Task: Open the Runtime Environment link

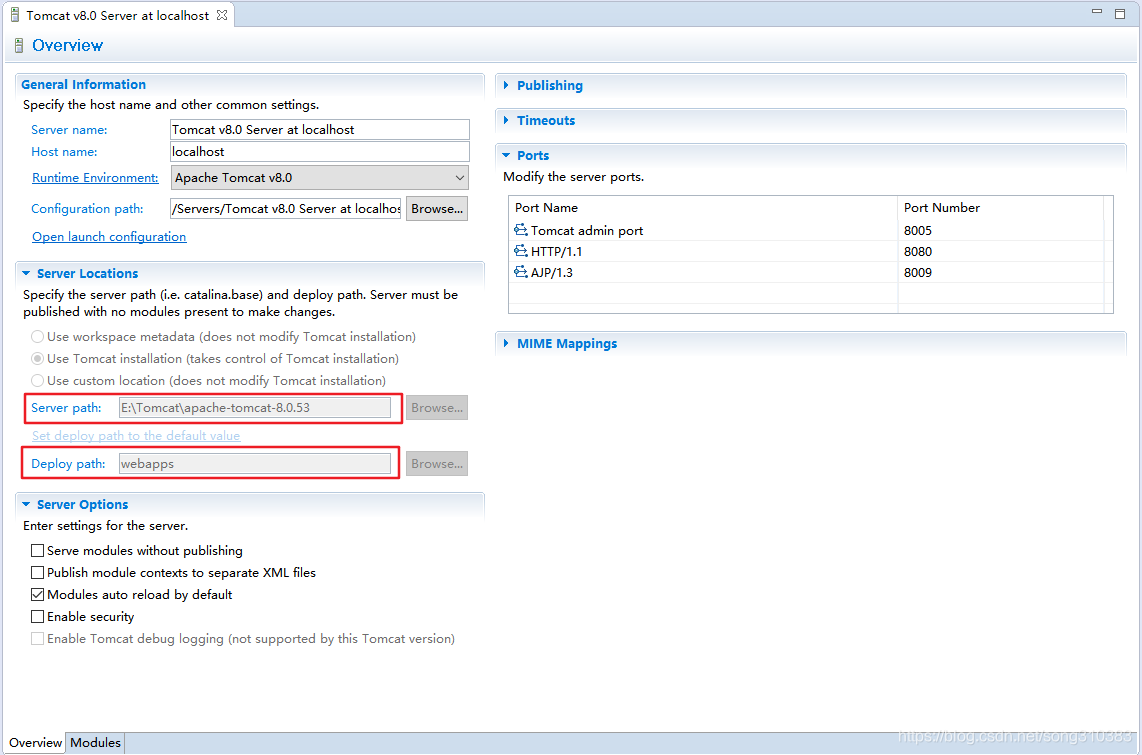Action: tap(95, 178)
